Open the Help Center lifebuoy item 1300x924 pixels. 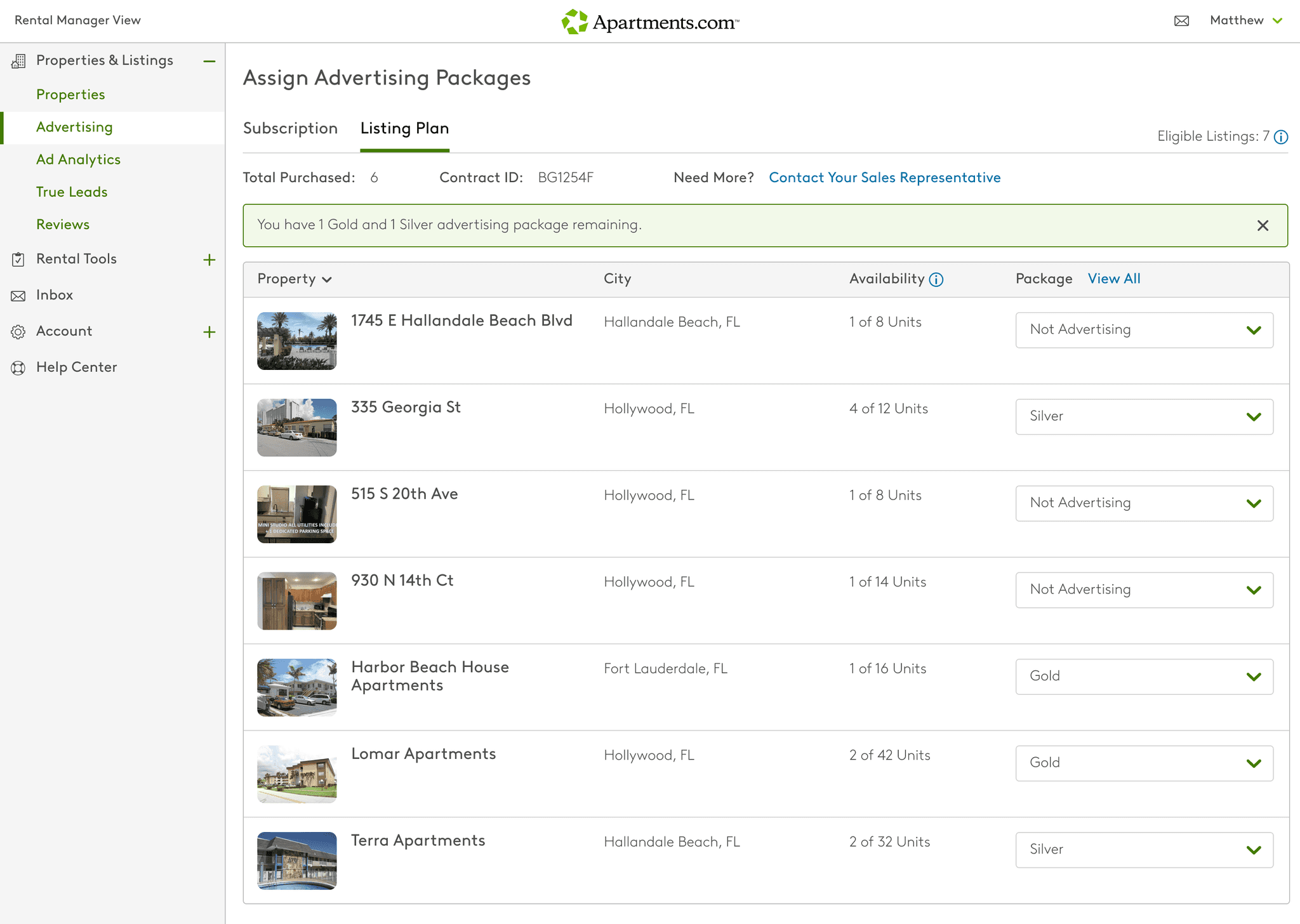pyautogui.click(x=76, y=367)
